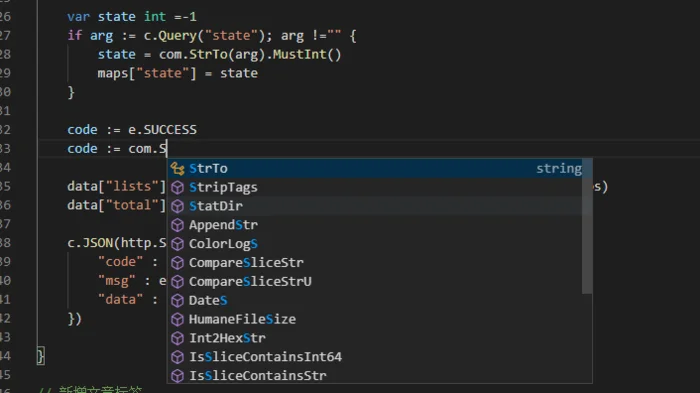Select AppendStr in the autocomplete popup

pos(375,225)
